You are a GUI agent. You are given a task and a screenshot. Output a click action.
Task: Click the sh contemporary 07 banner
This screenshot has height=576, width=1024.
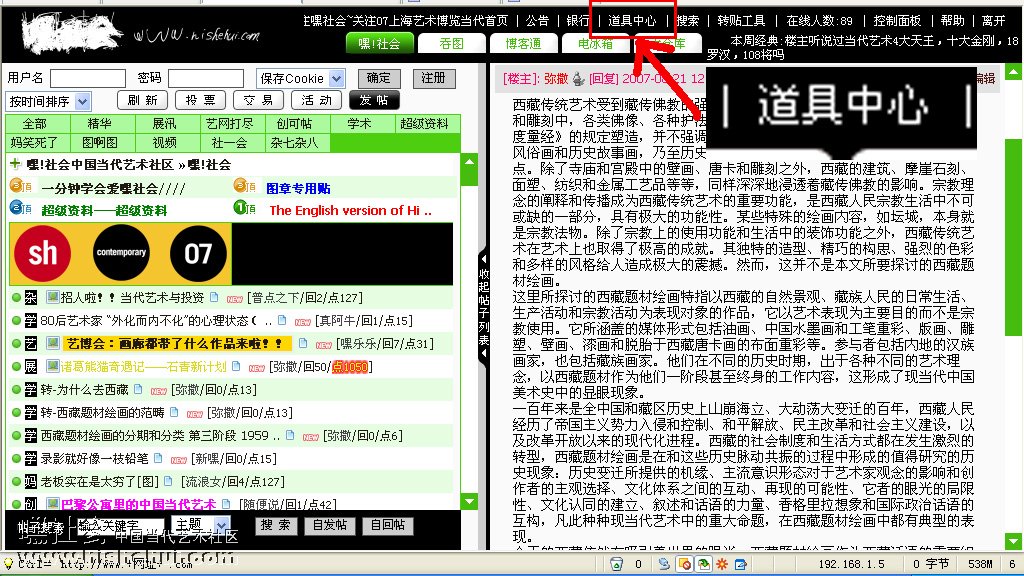click(121, 253)
